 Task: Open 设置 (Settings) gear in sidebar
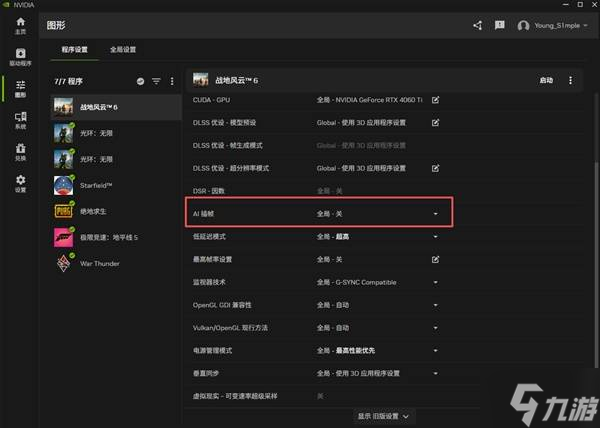(x=20, y=185)
